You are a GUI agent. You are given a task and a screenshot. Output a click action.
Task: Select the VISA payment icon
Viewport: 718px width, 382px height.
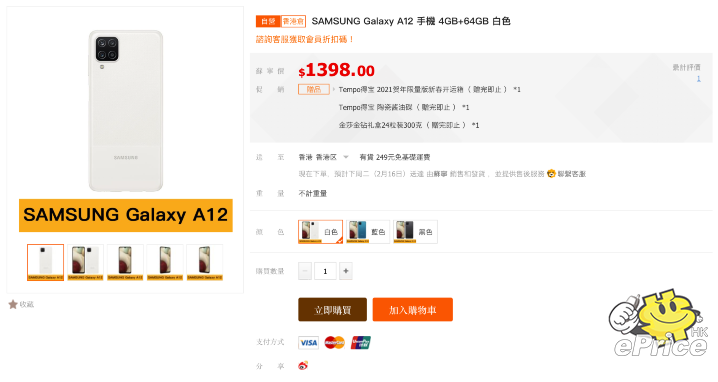[x=308, y=343]
